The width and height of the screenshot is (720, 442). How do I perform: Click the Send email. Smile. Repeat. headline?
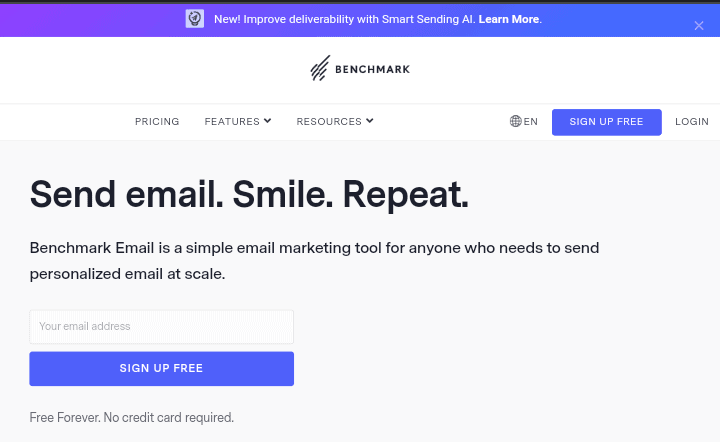pyautogui.click(x=249, y=194)
